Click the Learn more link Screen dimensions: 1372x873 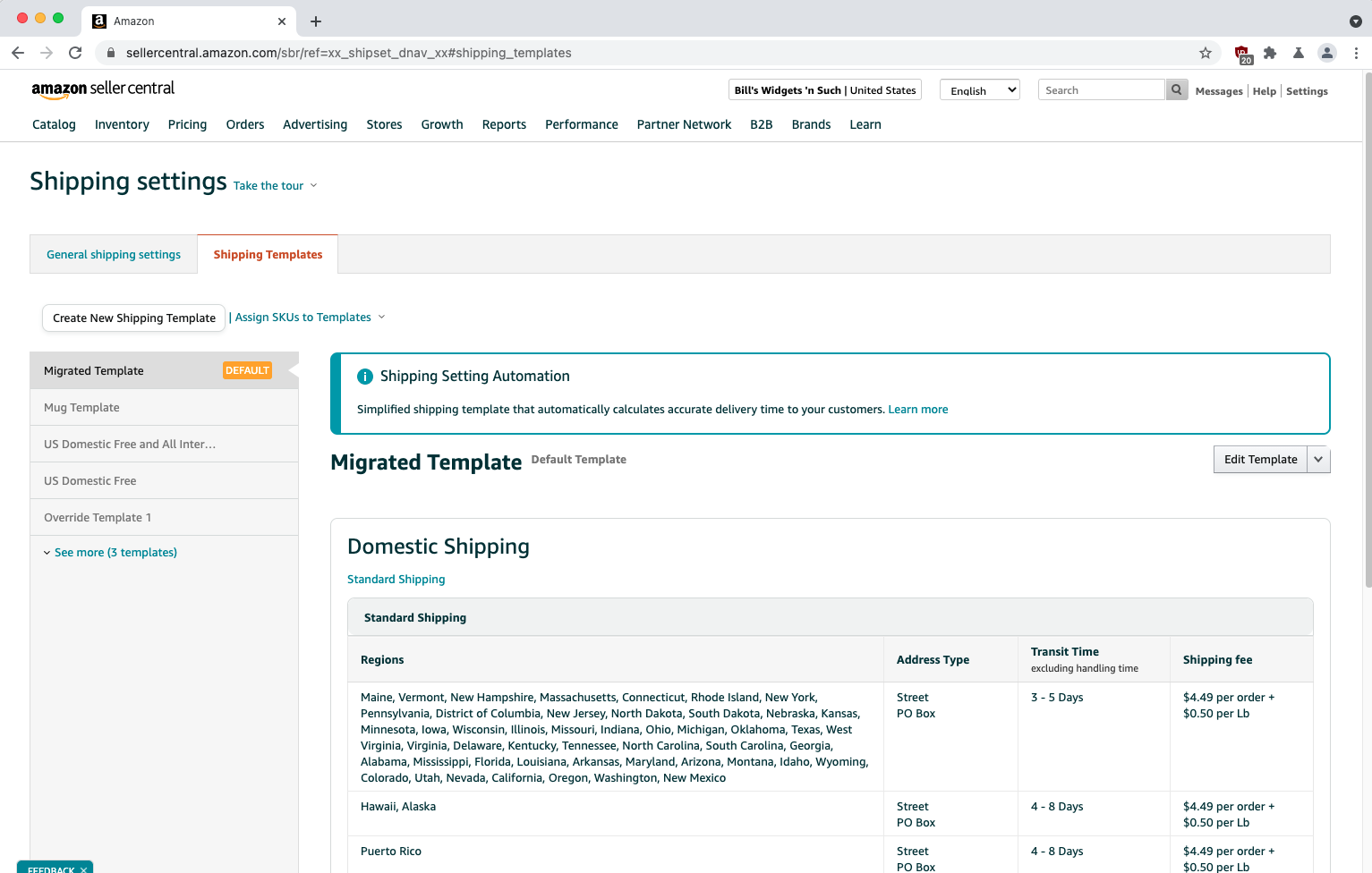(917, 409)
